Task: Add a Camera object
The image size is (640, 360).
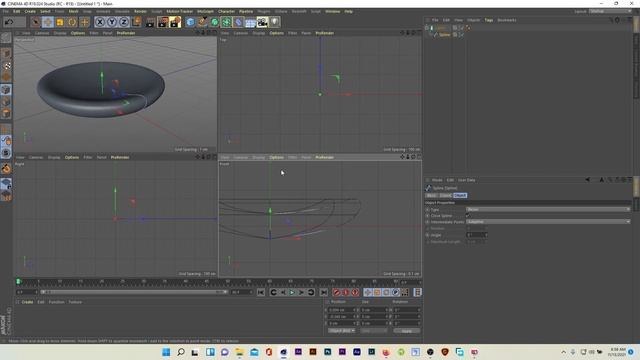Action: coord(262,22)
